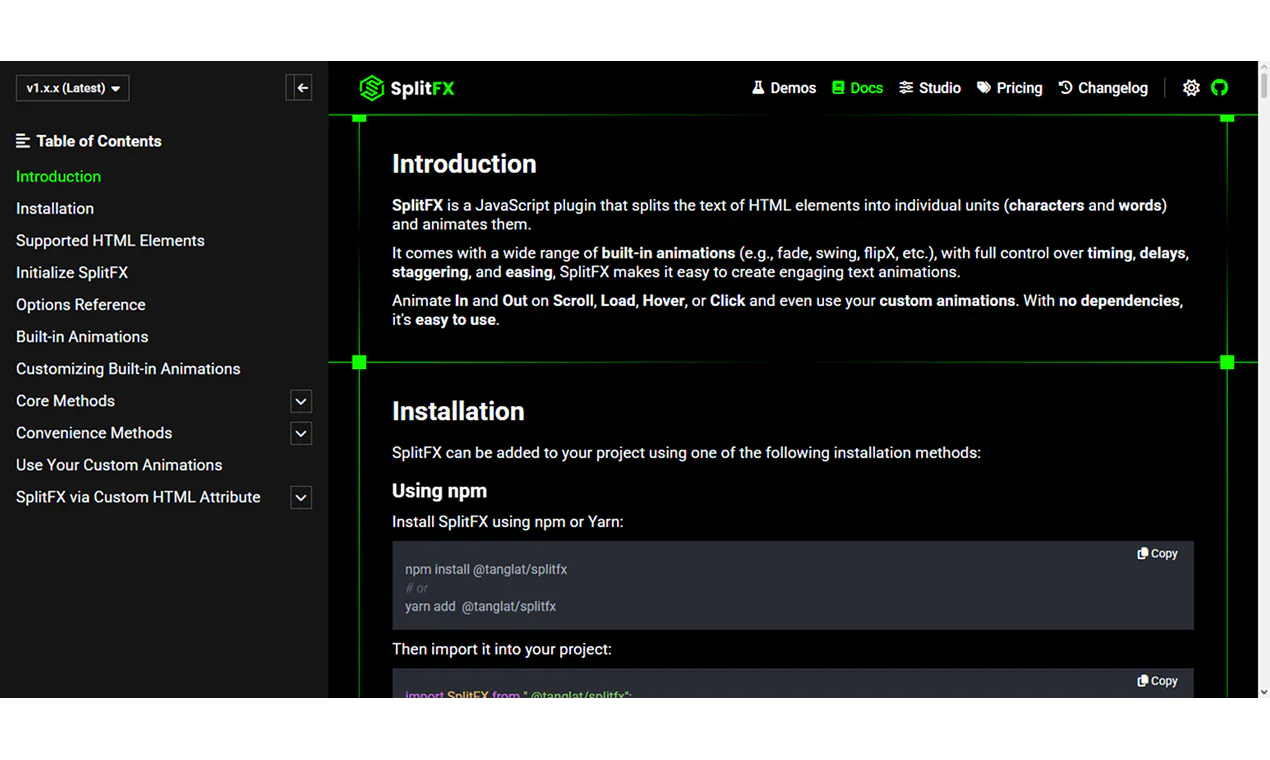Expand the Core Methods section
The image size is (1270, 760).
click(301, 401)
